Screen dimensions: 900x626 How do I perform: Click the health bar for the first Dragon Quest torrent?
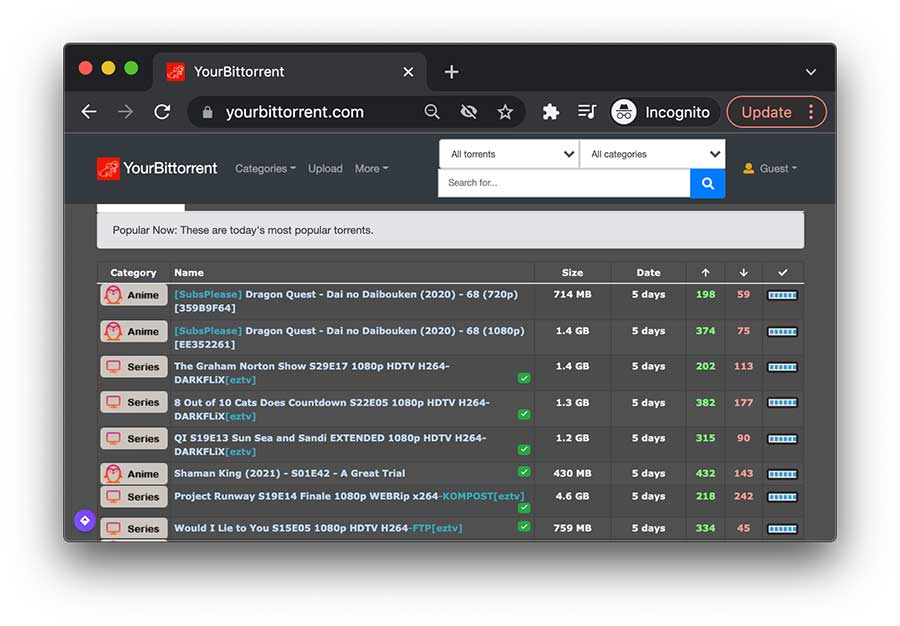click(782, 295)
